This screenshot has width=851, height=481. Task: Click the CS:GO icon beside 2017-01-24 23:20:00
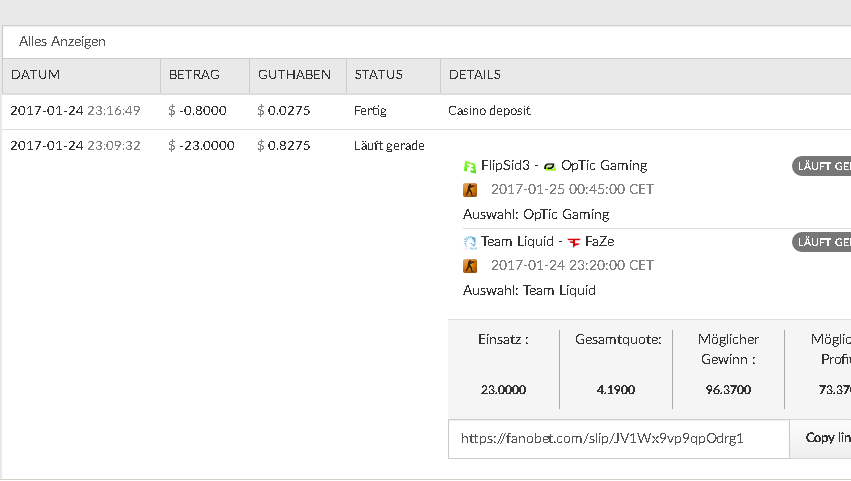pos(470,266)
